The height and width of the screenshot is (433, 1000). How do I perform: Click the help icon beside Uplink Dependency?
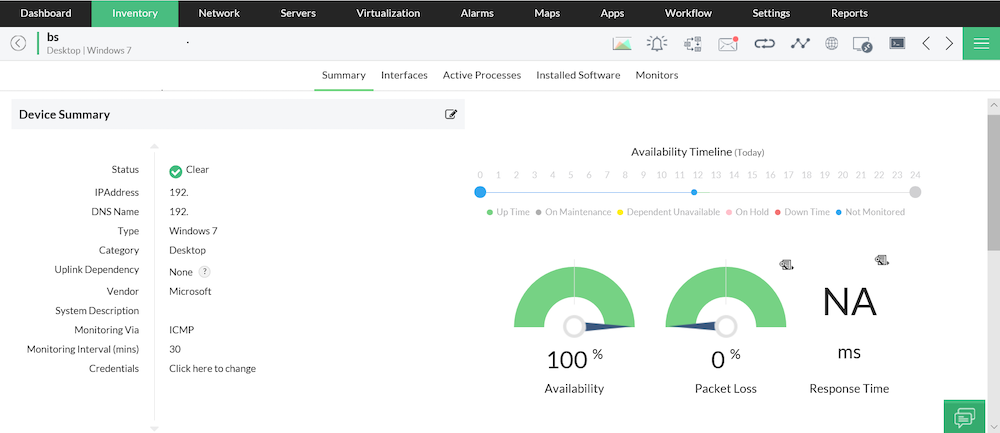point(204,272)
